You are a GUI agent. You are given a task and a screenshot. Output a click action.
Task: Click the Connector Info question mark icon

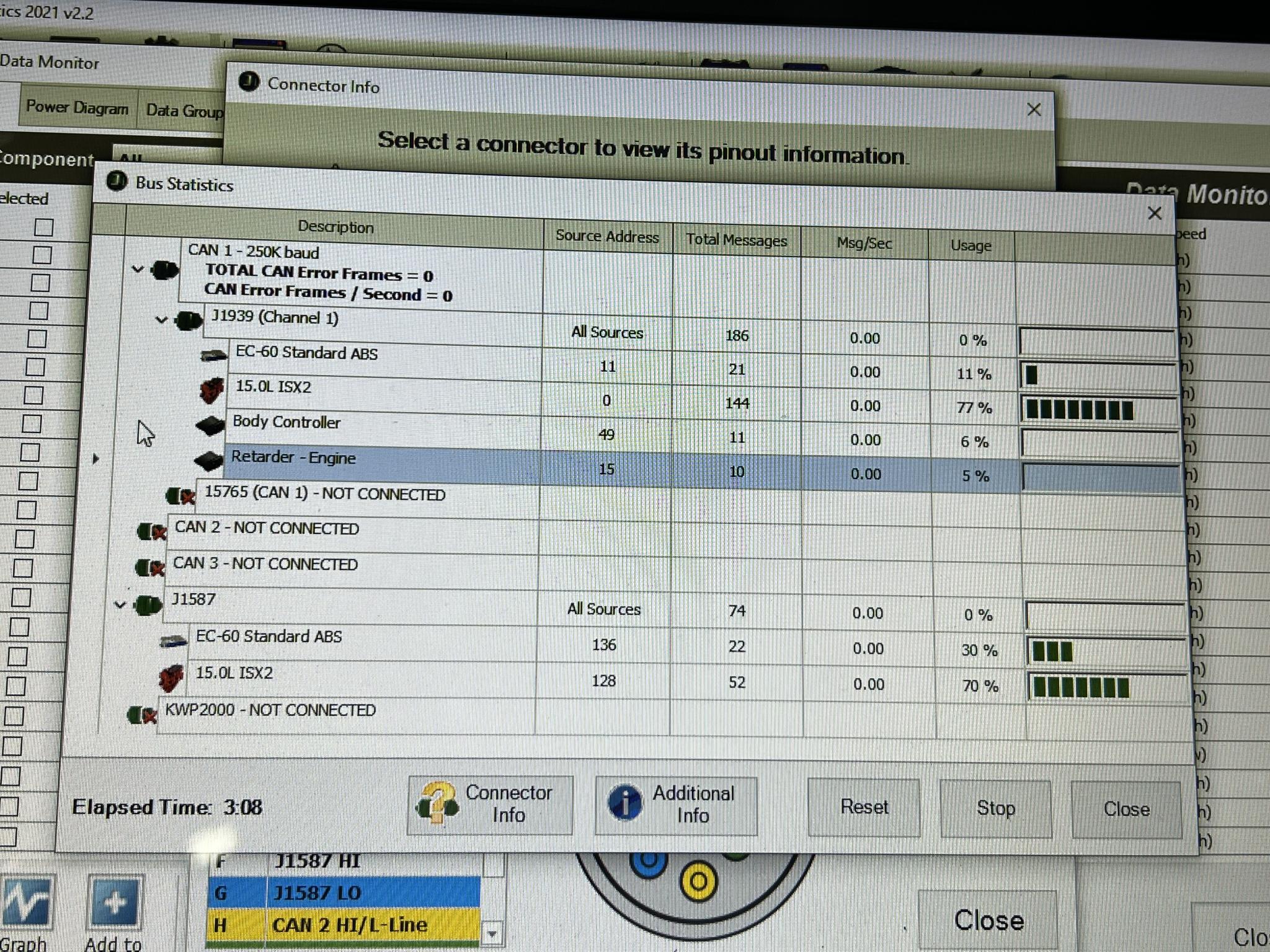click(x=438, y=803)
